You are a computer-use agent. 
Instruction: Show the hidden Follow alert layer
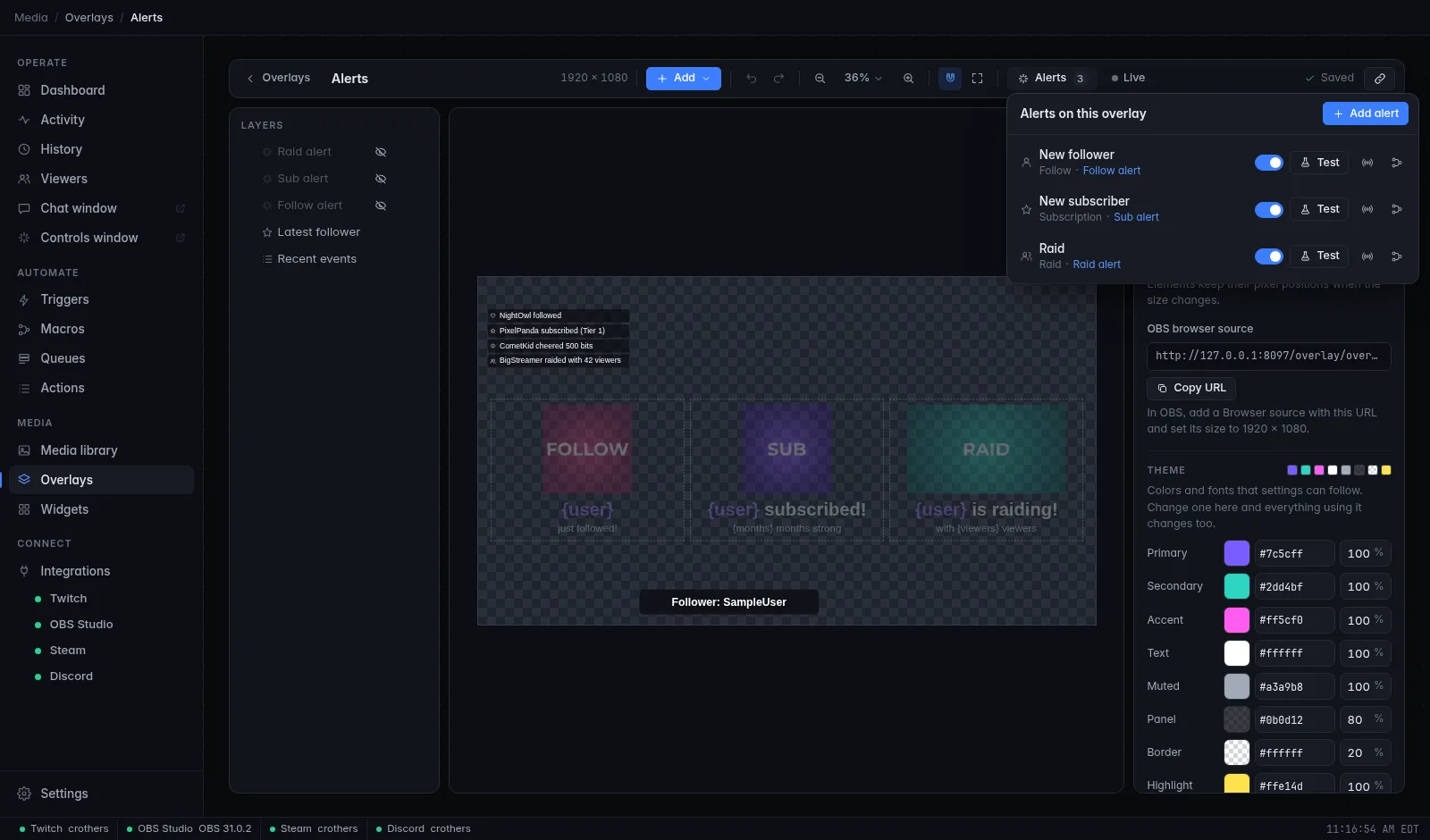click(381, 206)
